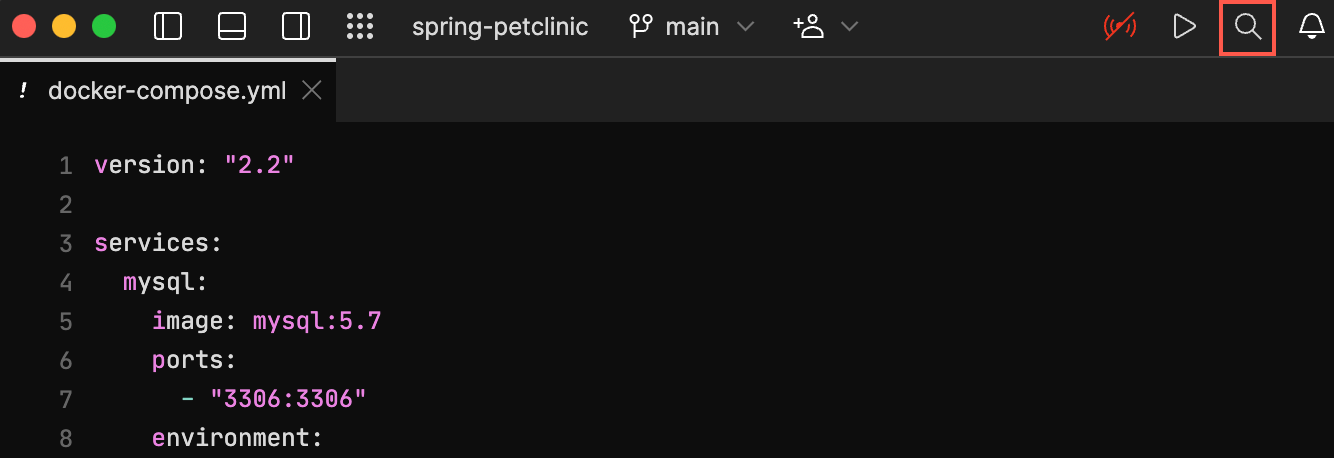Click the yellow minimize window button
The image size is (1334, 458).
(x=64, y=27)
